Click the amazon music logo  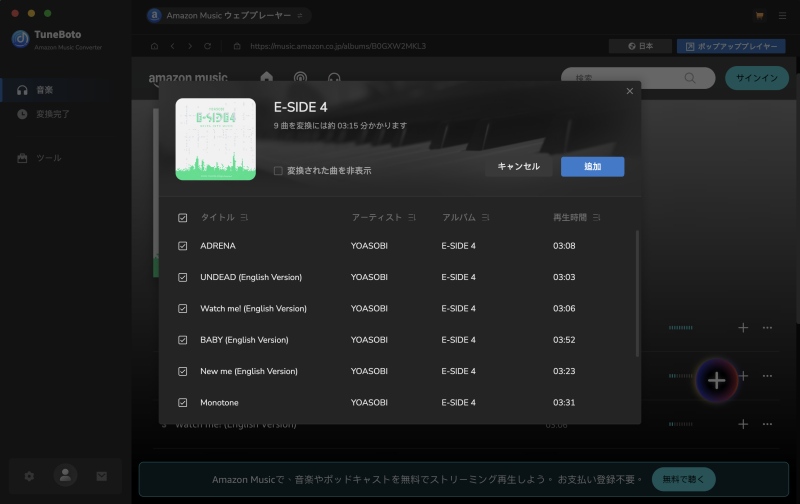pos(188,78)
